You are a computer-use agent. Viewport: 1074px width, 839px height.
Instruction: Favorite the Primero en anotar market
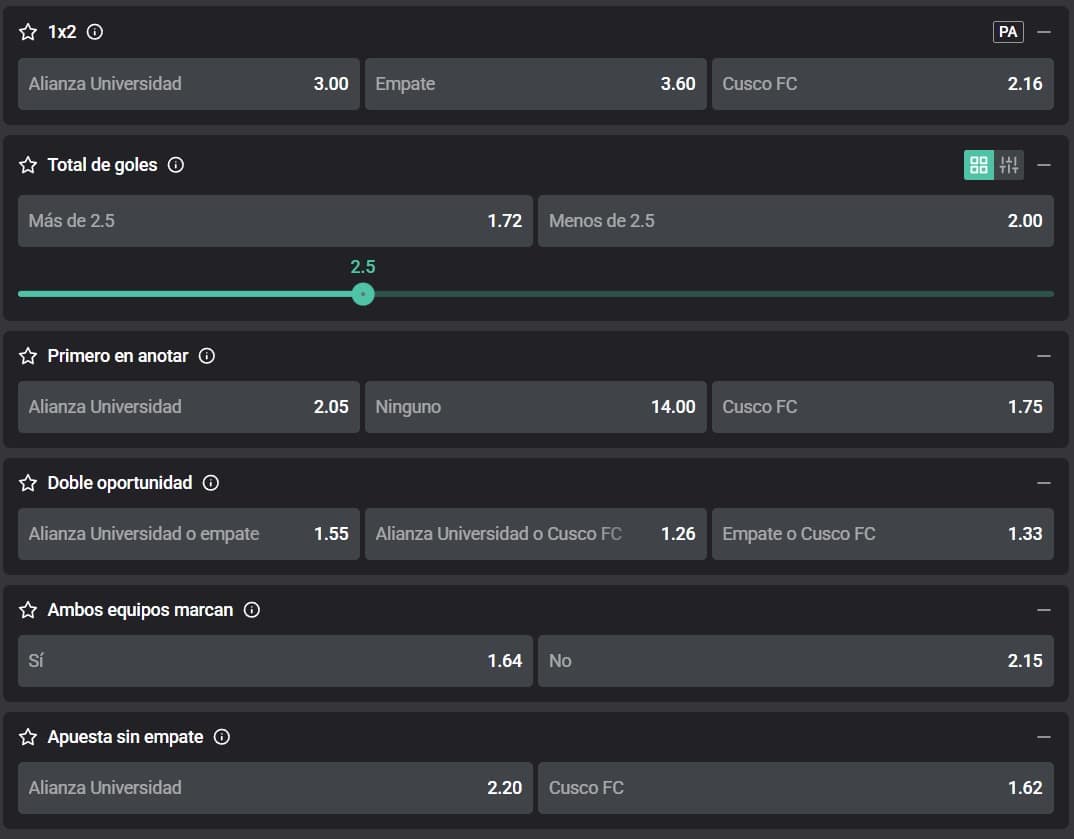[x=28, y=356]
